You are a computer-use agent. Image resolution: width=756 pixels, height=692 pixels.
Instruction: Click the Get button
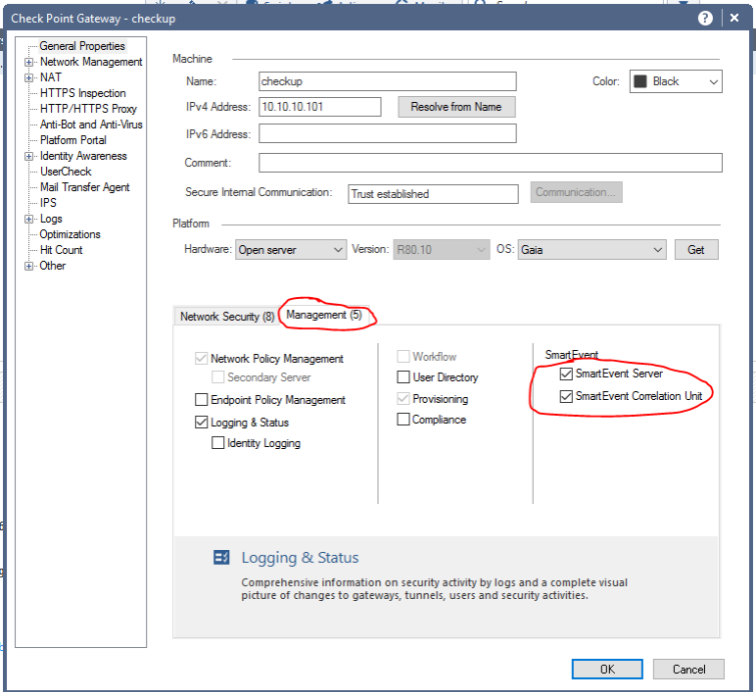pyautogui.click(x=696, y=250)
